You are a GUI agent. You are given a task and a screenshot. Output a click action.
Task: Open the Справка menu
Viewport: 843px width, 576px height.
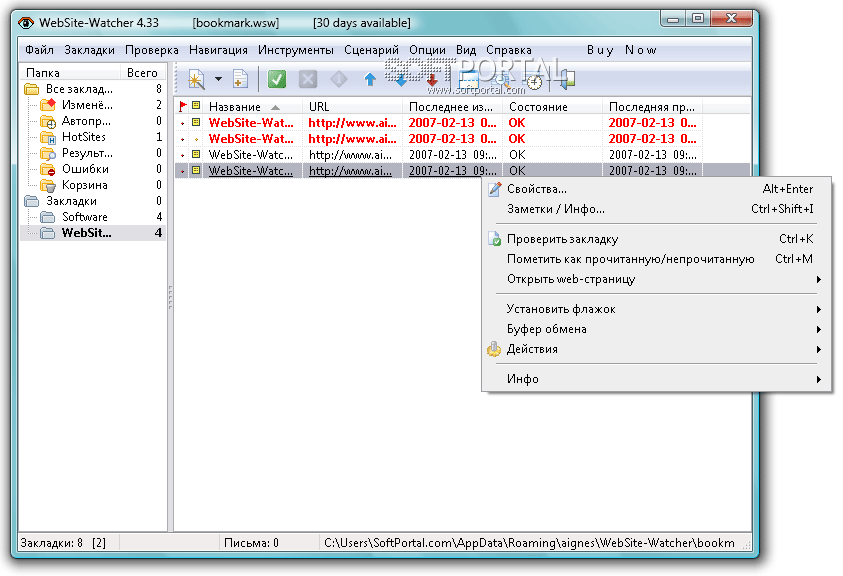pos(509,50)
